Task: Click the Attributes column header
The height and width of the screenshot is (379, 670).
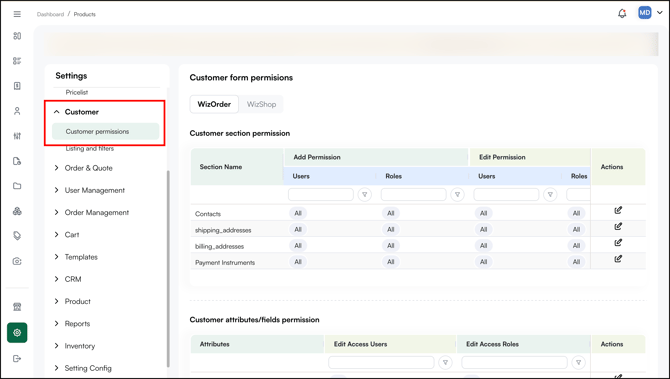Action: (257, 344)
